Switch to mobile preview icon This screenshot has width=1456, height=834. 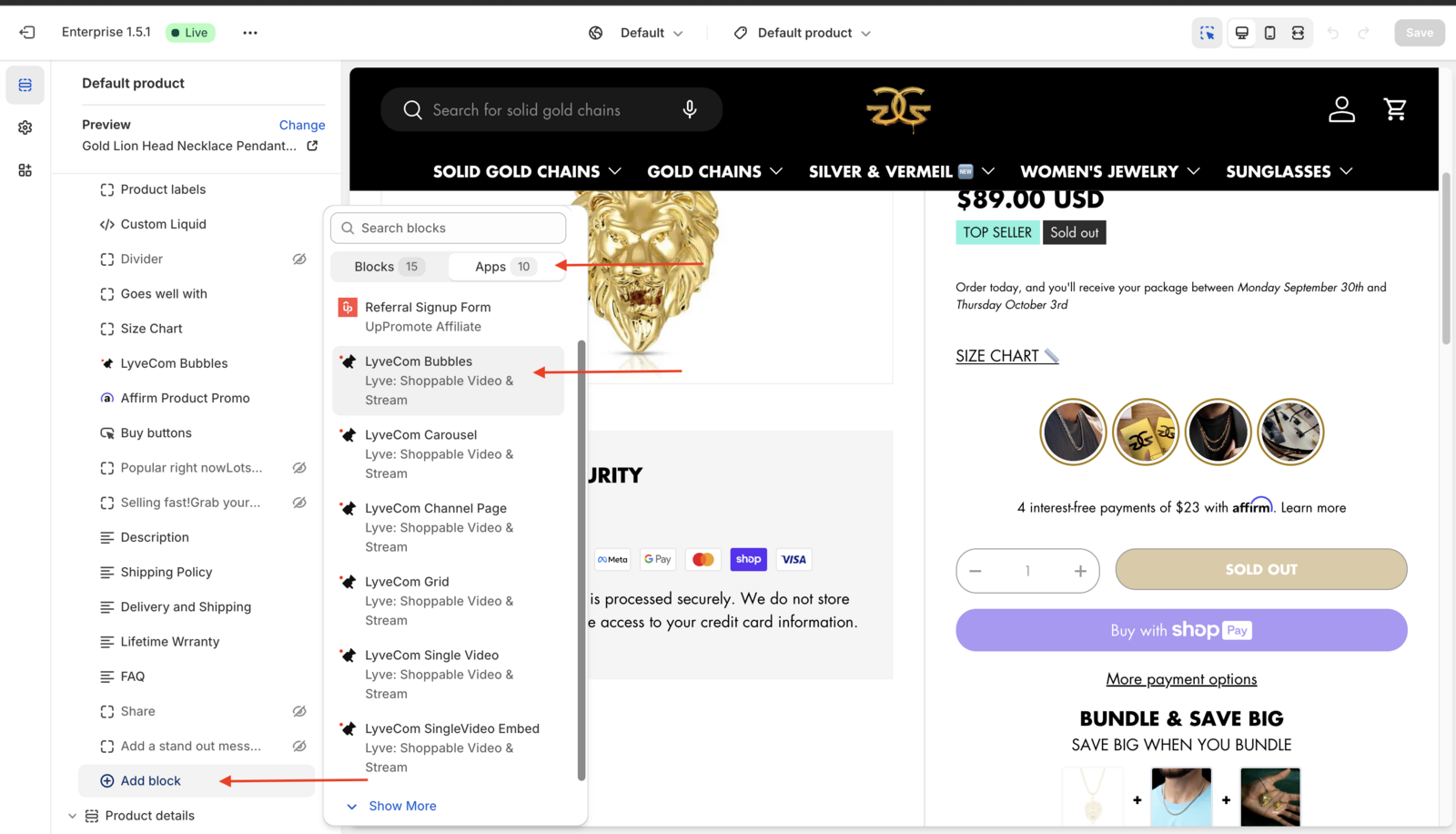1269,33
